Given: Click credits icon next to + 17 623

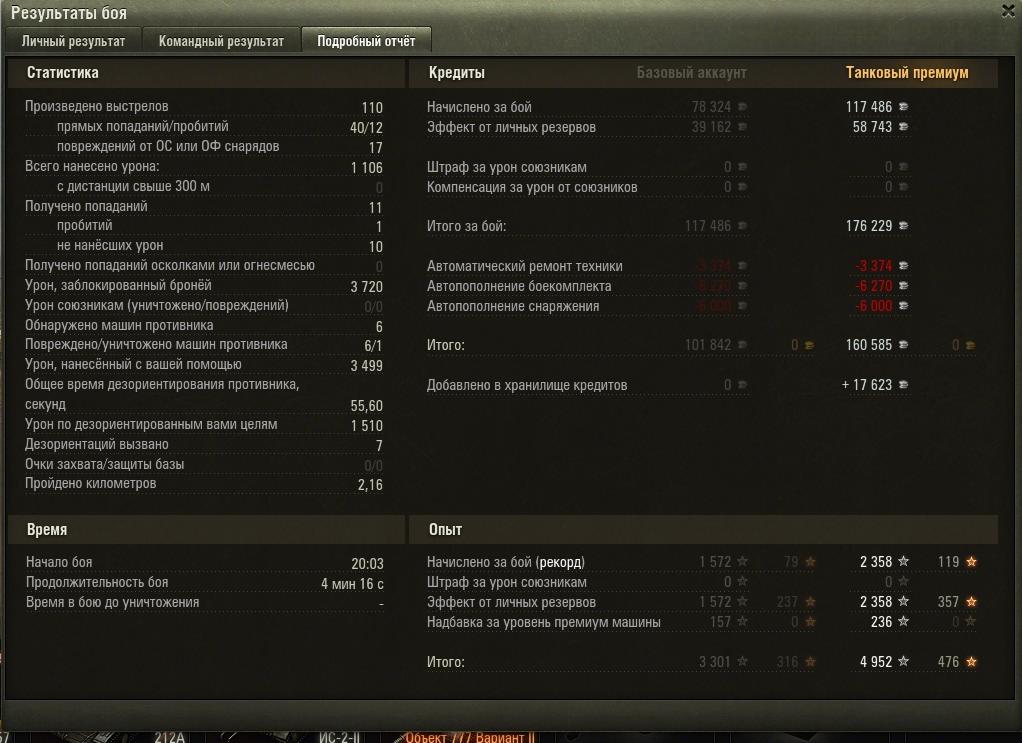Looking at the screenshot, I should click(903, 385).
